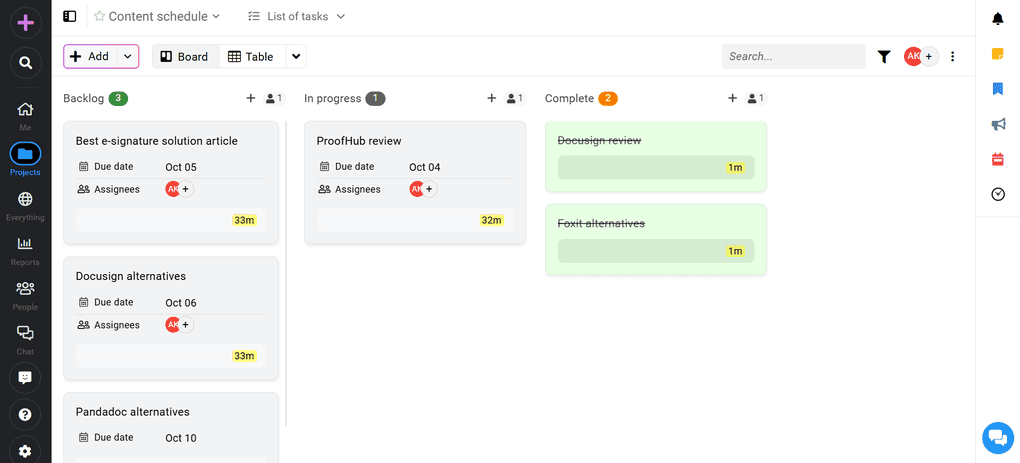Viewport: 1020px width, 463px height.
Task: Open completed Docusign review task
Action: [x=600, y=140]
